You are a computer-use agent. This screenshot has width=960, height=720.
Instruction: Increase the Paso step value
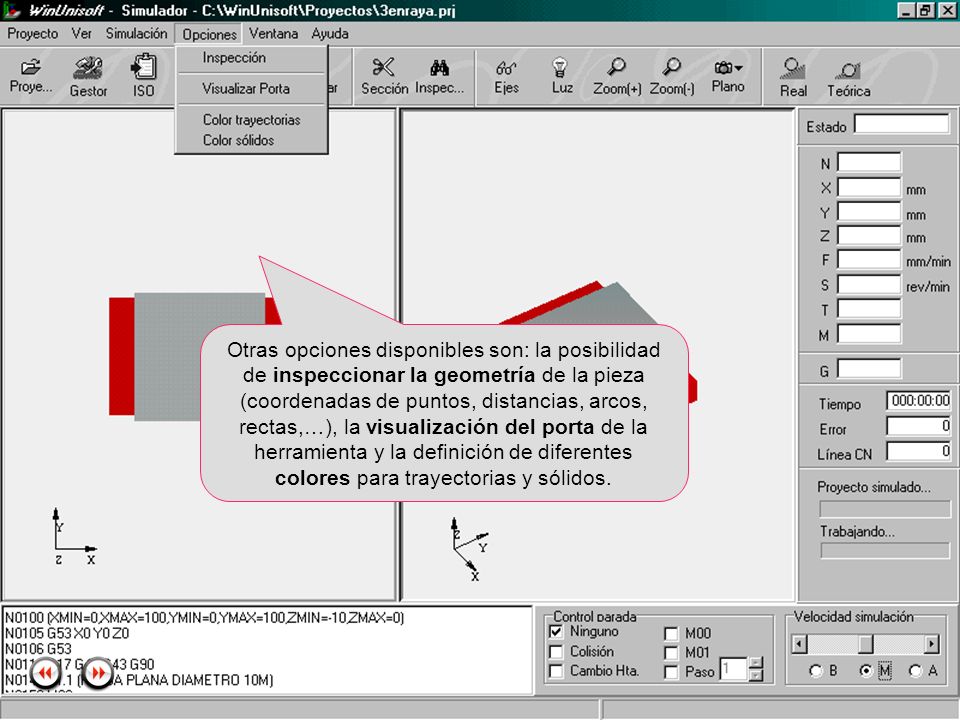(x=756, y=663)
